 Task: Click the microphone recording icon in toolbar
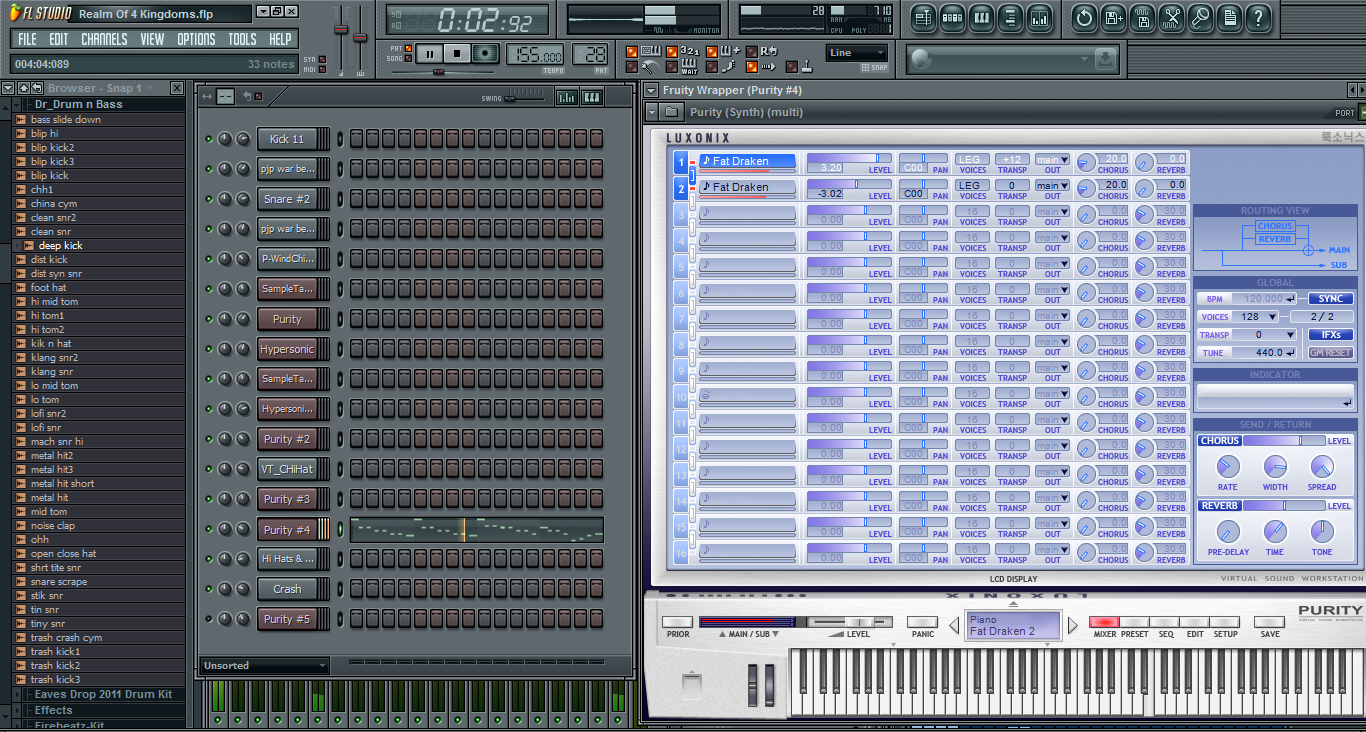click(x=1200, y=17)
